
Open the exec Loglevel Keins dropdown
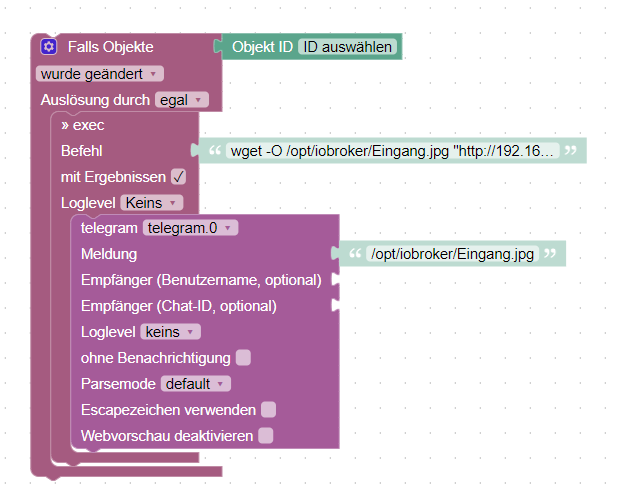pyautogui.click(x=152, y=203)
